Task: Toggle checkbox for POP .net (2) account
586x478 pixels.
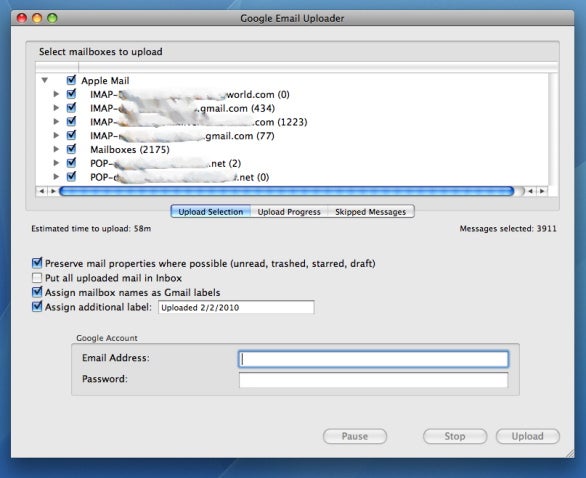Action: (x=71, y=163)
